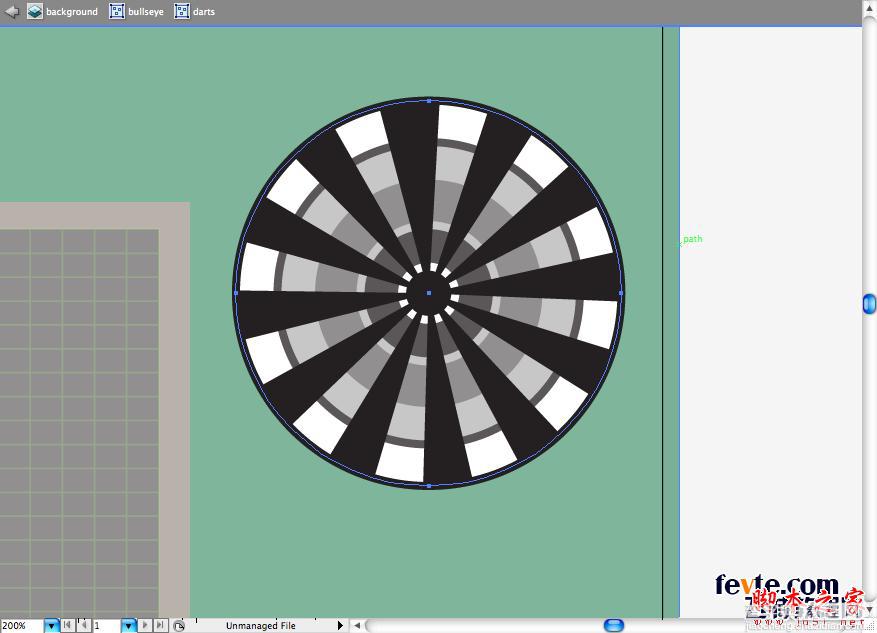The height and width of the screenshot is (633, 877).
Task: Click the top anchor point of the circle path
Action: 429,101
